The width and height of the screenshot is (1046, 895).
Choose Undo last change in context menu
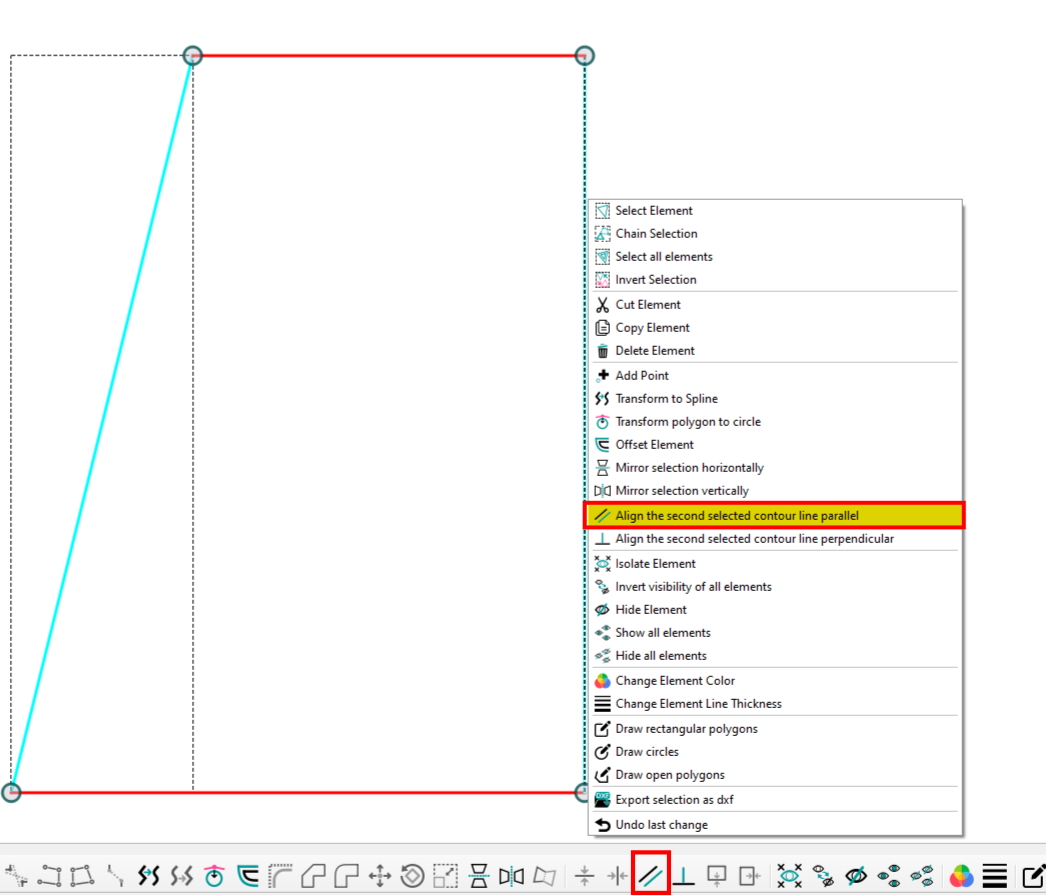pos(661,825)
